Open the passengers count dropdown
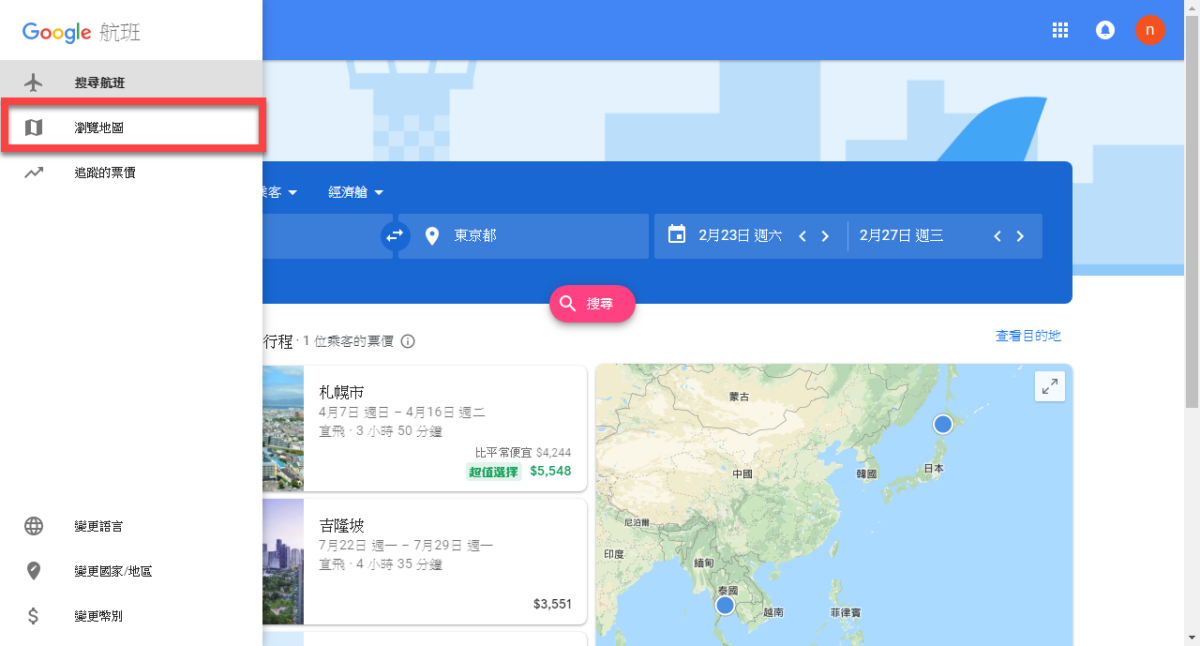Viewport: 1200px width, 646px height. pos(281,192)
